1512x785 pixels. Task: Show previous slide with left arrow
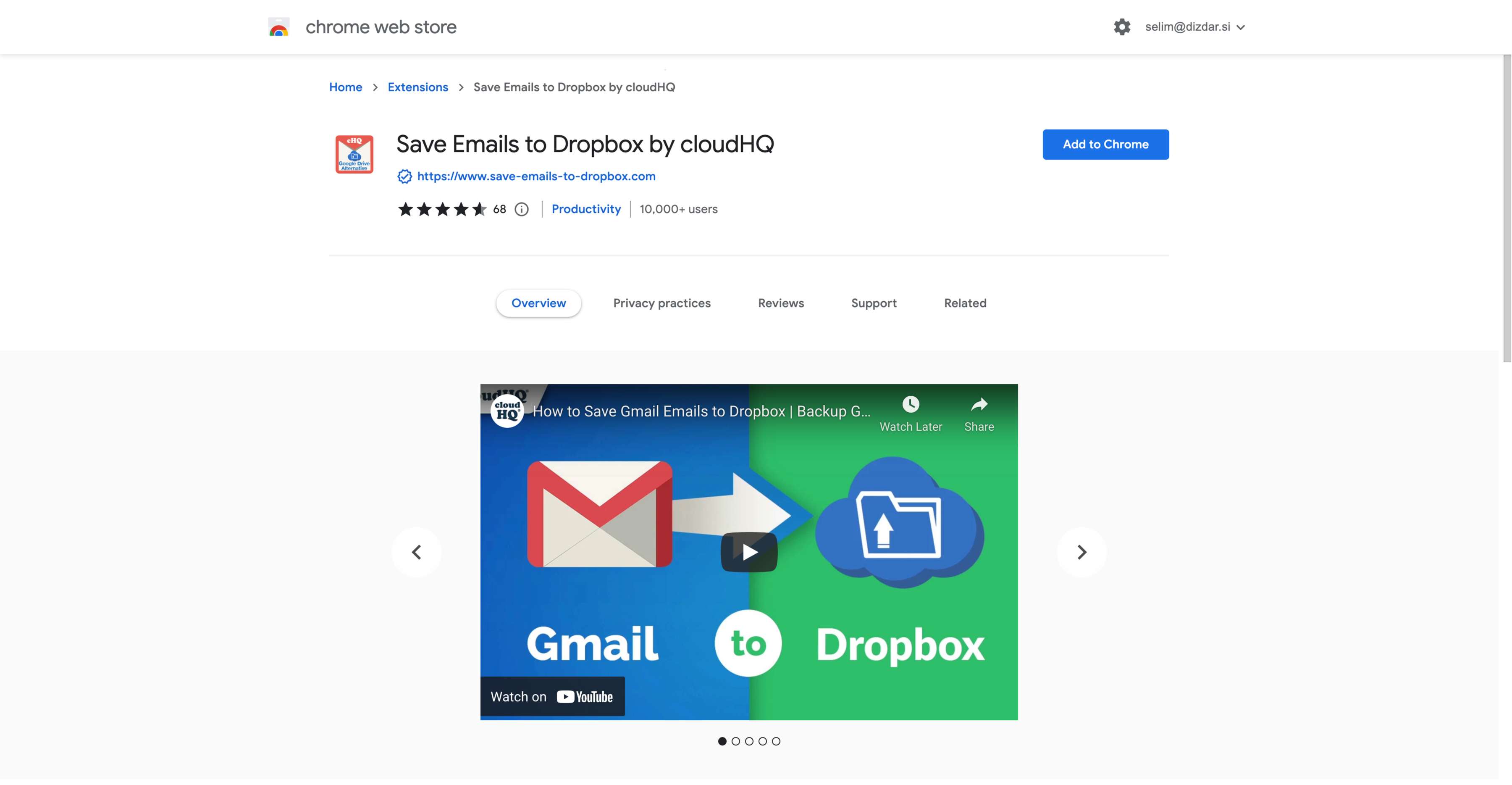[x=416, y=552]
